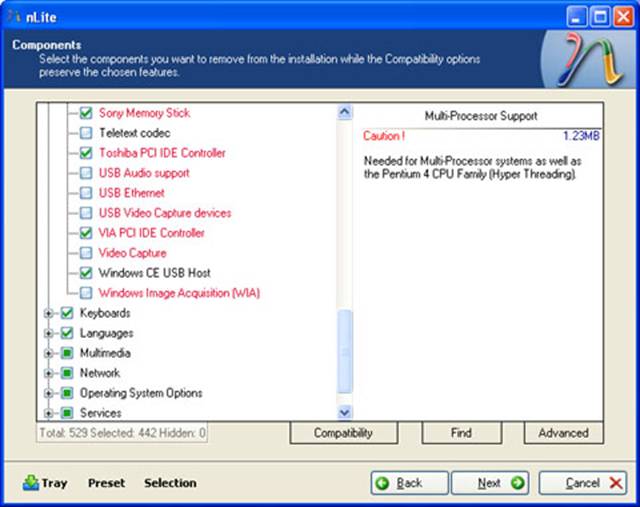Check the USB Audio support checkbox
Screen dimensions: 640x507
(86, 173)
